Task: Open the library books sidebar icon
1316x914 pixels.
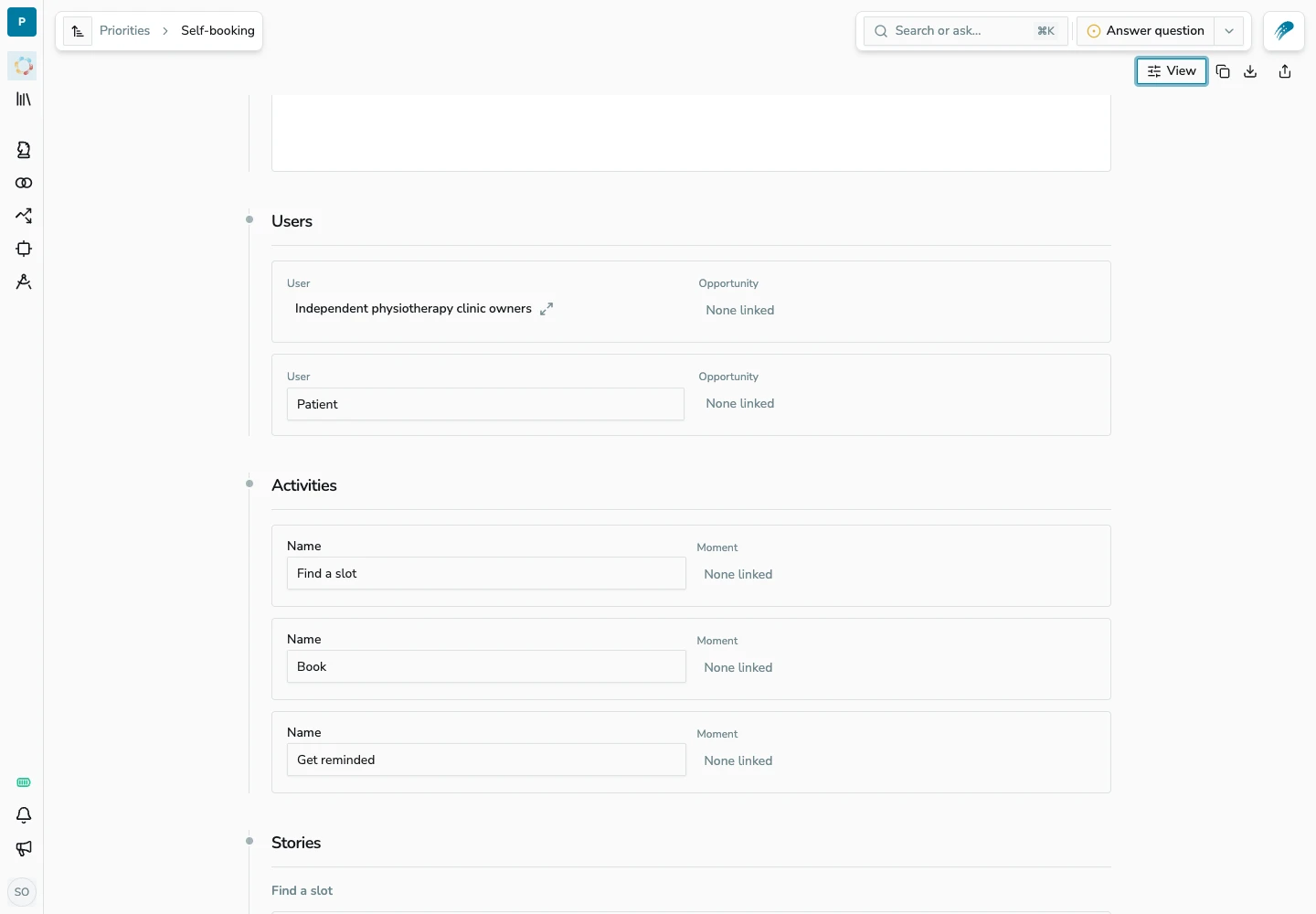Action: [x=24, y=99]
